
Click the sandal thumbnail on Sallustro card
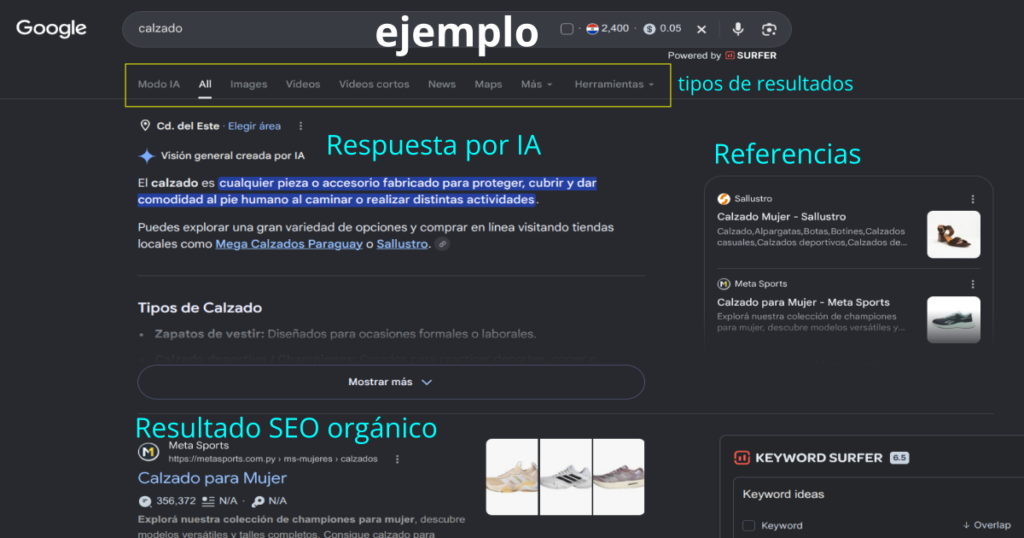coord(953,234)
